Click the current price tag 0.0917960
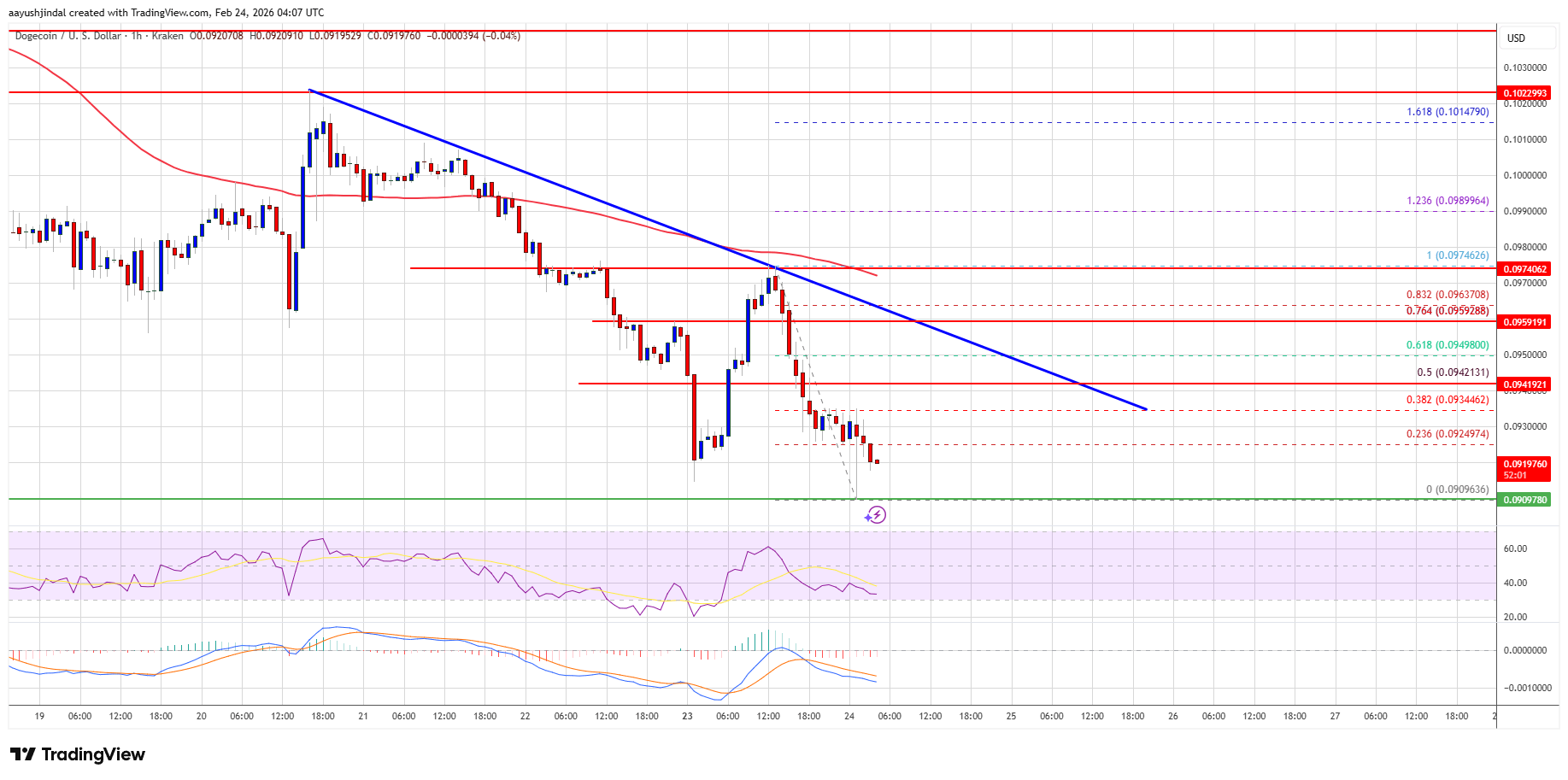Image resolution: width=1568 pixels, height=780 pixels. click(1525, 465)
